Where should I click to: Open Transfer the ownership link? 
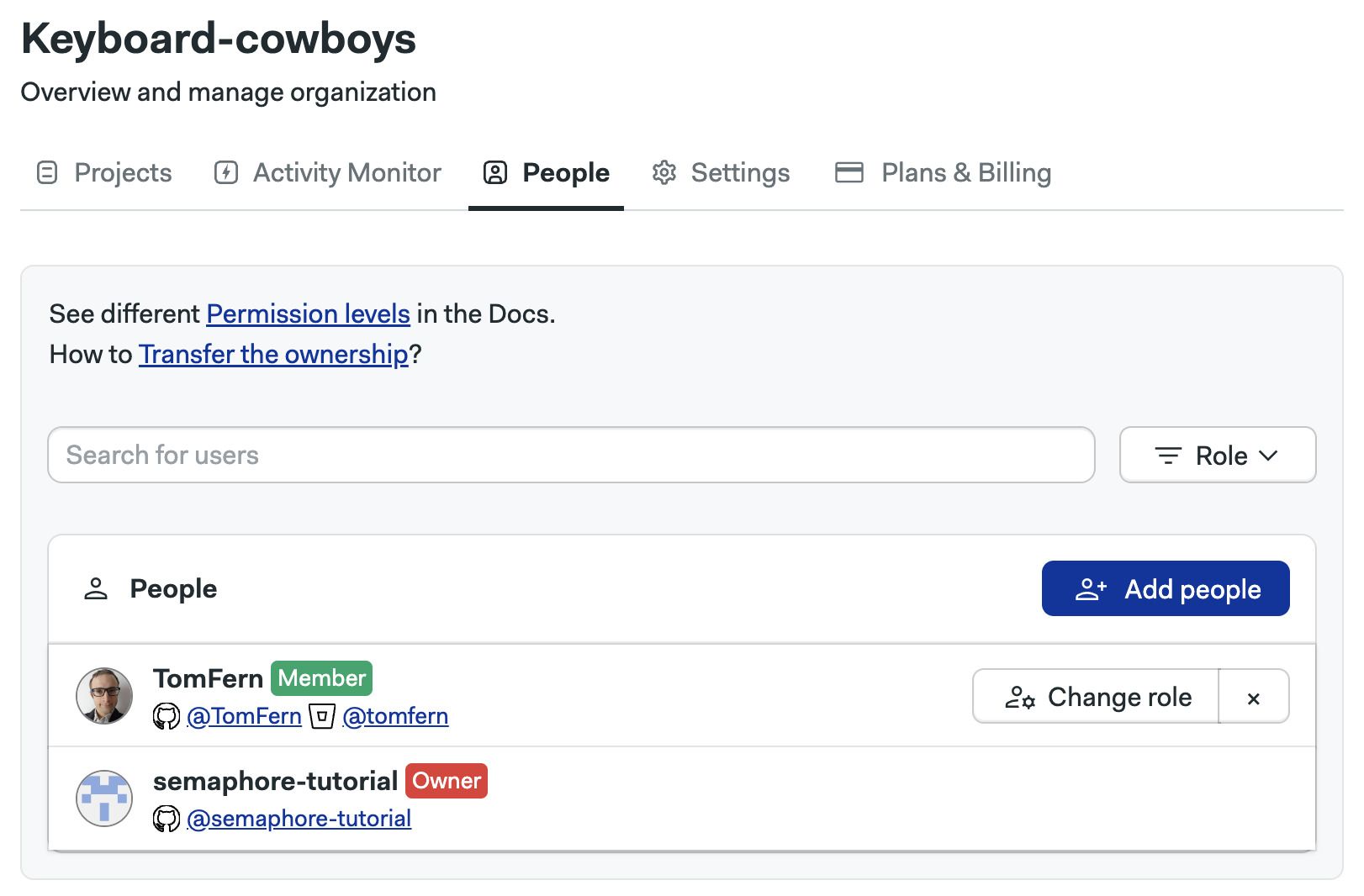[x=273, y=354]
